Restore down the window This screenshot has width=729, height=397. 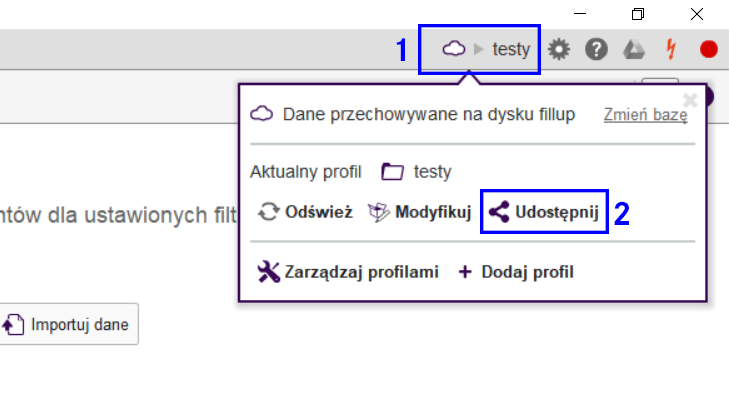[x=638, y=14]
